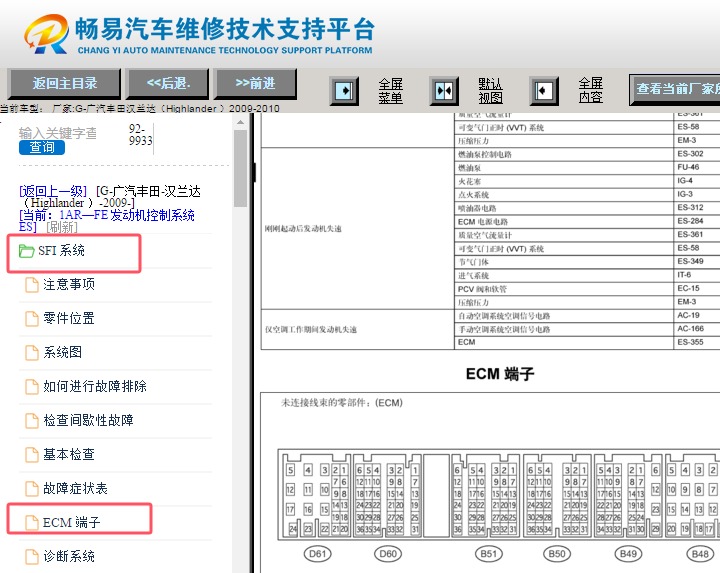The height and width of the screenshot is (573, 720).
Task: Open the ECM 端子 tree item
Action: coord(71,522)
